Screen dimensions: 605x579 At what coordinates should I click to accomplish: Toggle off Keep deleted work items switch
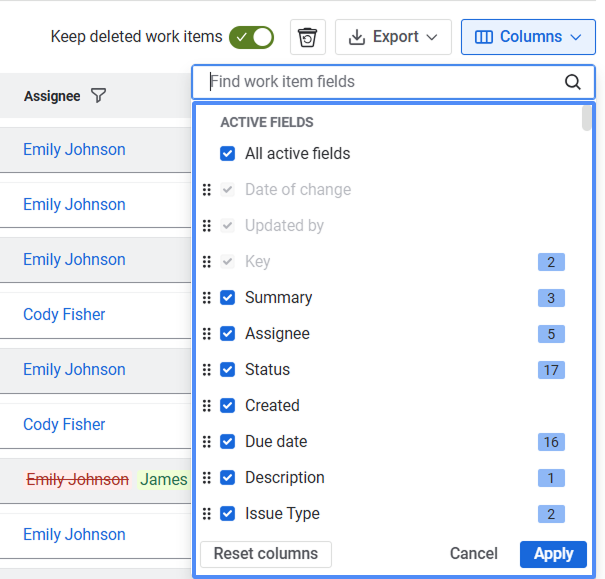251,37
